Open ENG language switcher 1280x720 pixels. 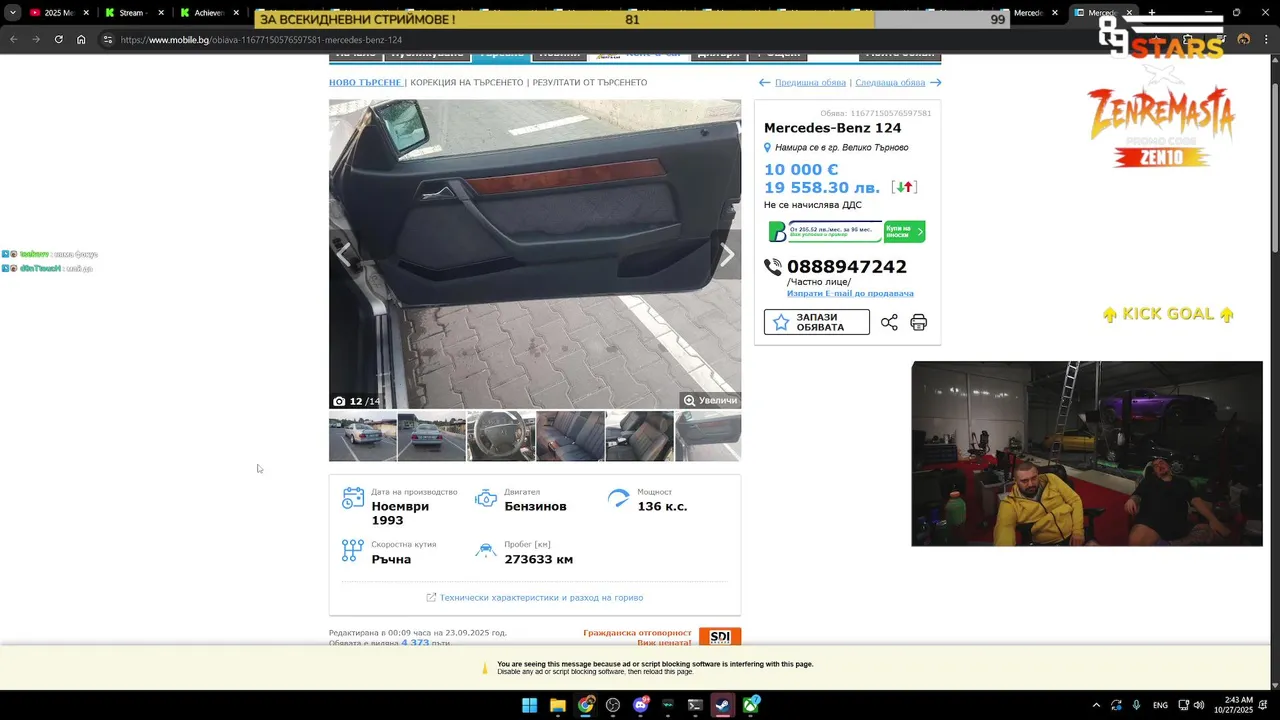1160,705
